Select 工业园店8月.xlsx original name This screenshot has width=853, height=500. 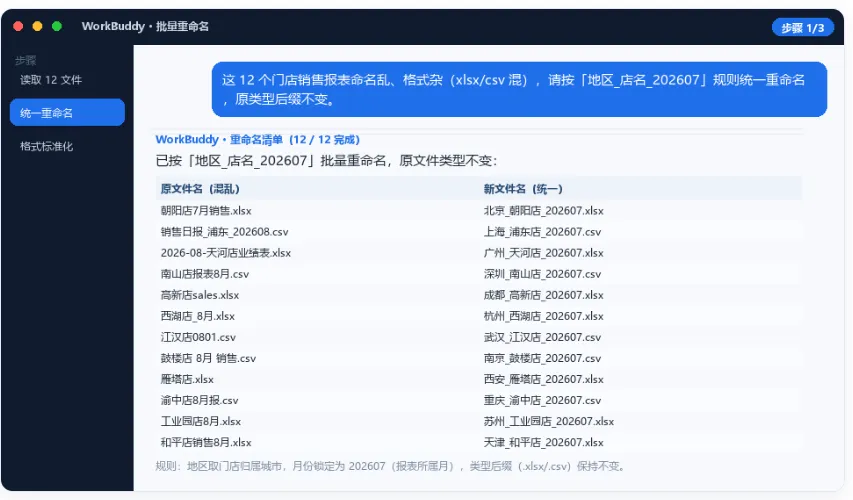[200, 422]
